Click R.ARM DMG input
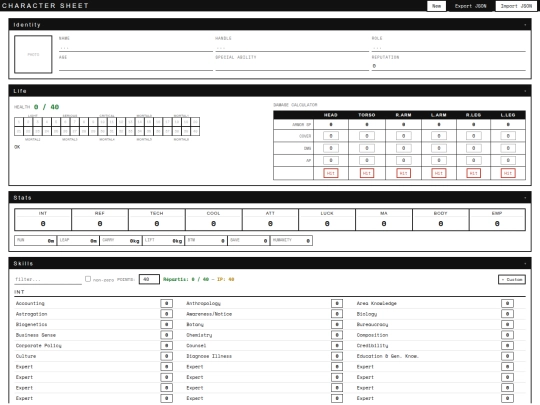The image size is (540, 405). (403, 148)
